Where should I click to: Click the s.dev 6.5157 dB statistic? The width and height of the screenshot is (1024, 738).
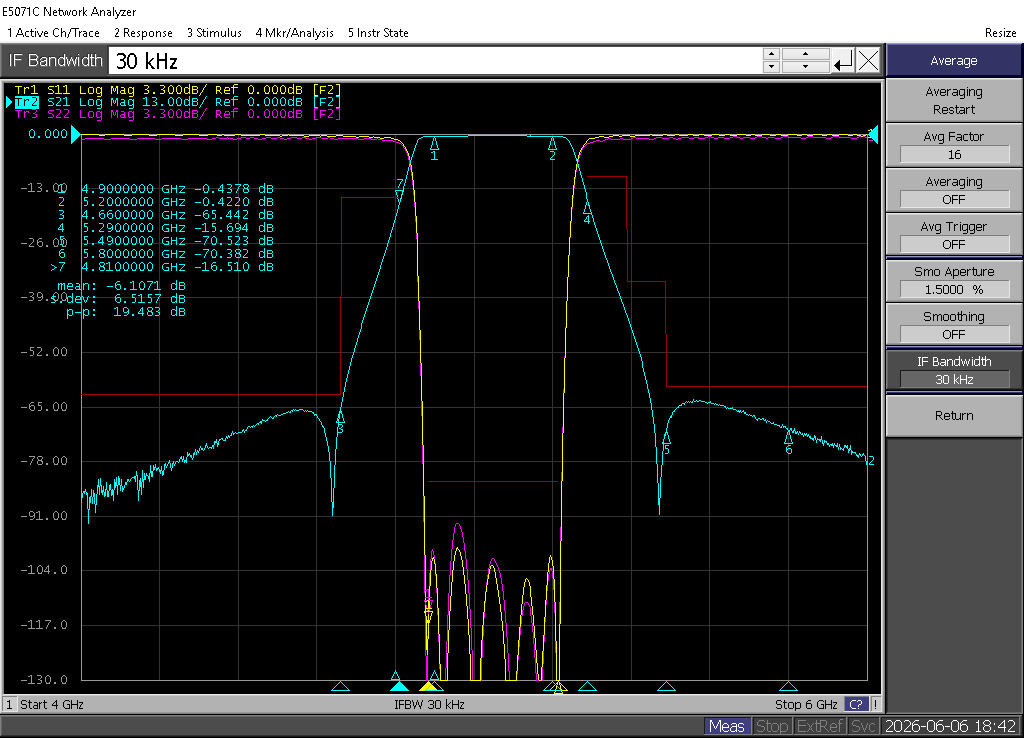coord(119,299)
